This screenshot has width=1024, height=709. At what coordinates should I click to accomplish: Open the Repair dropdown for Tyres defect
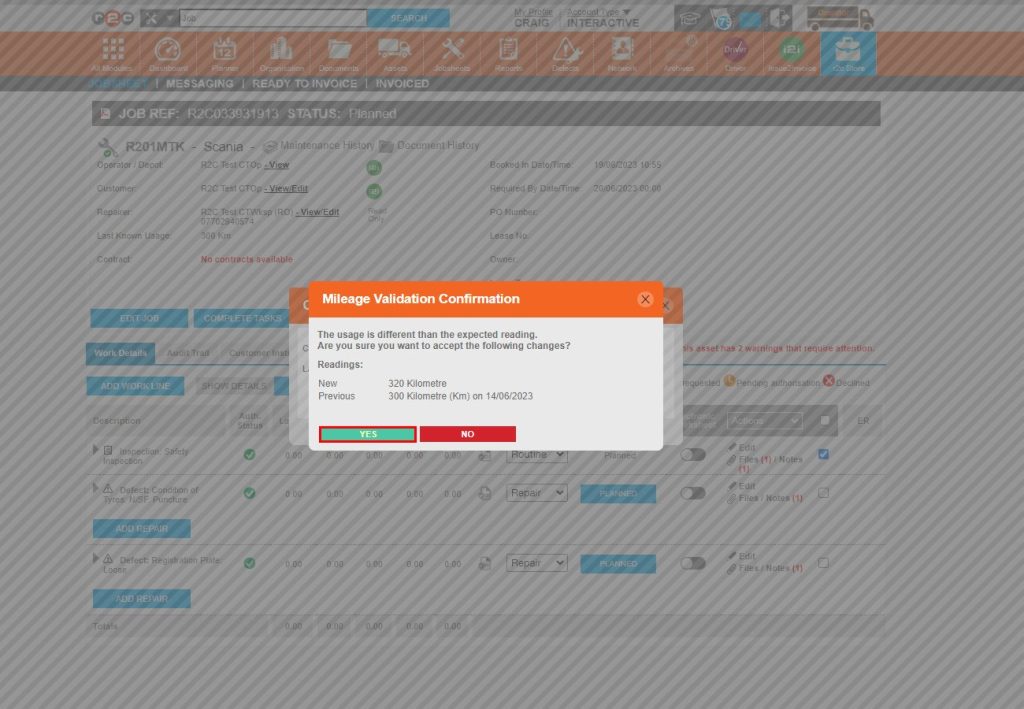point(536,492)
